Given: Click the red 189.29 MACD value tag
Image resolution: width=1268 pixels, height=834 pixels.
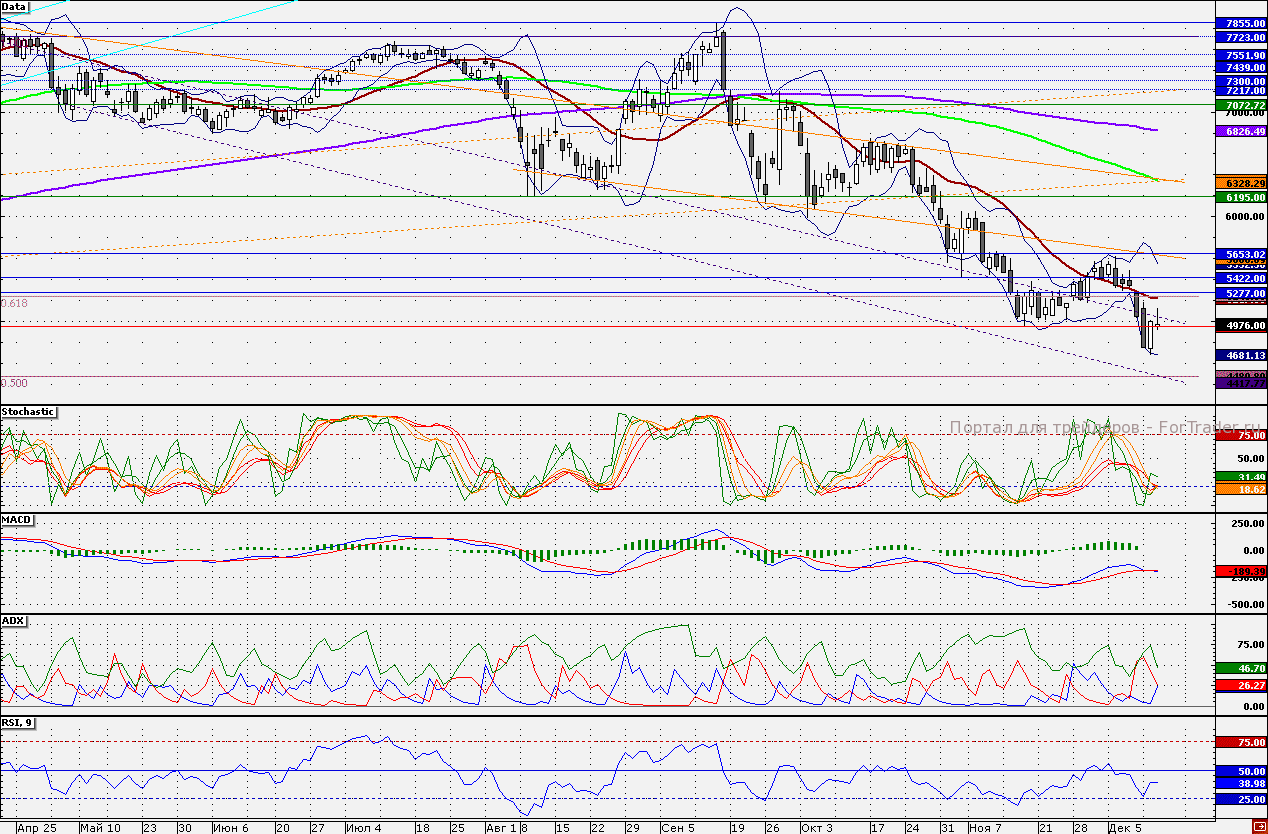Looking at the screenshot, I should pos(1240,570).
